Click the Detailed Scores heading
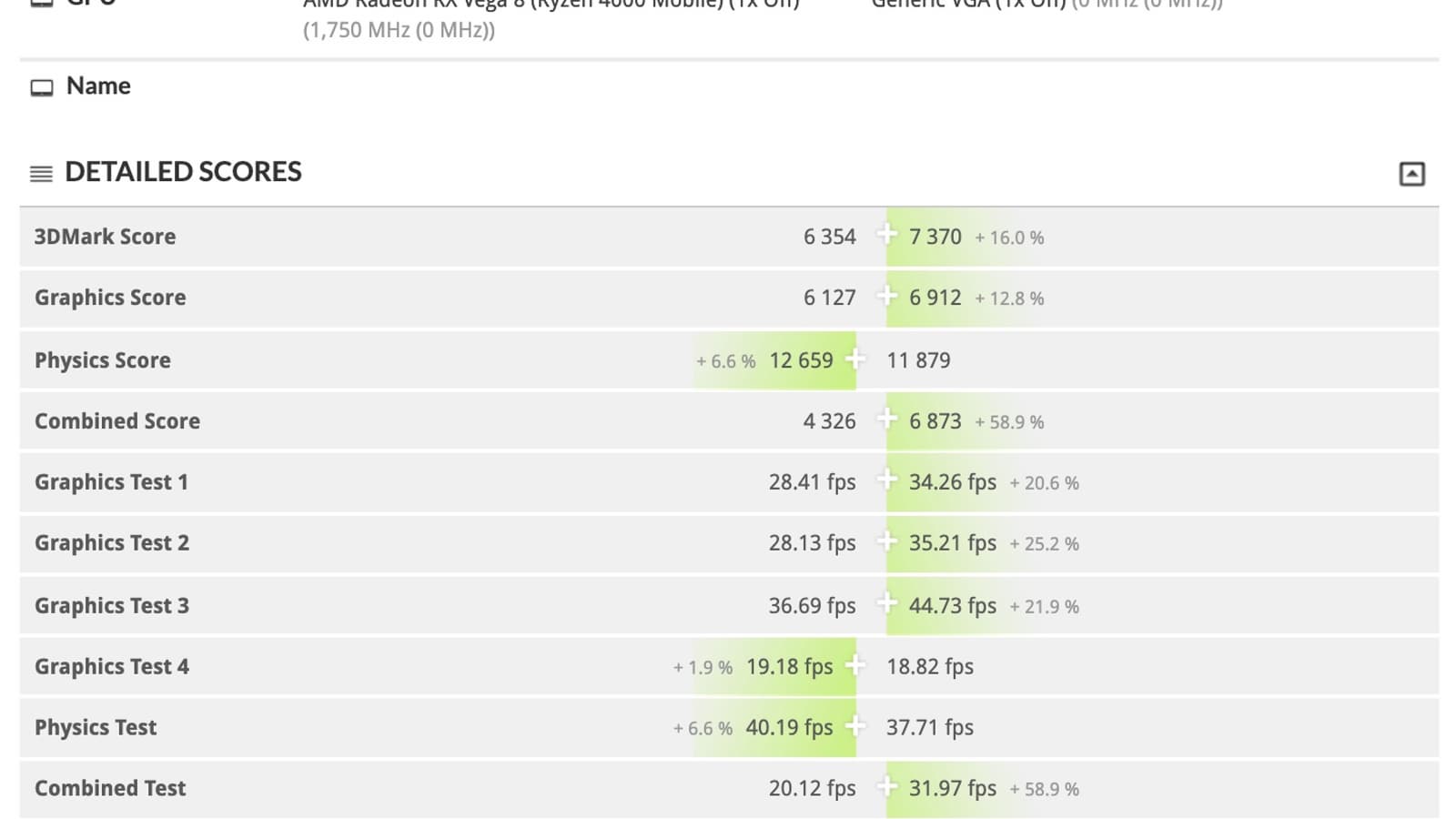Viewport: 1456px width, 819px height. pyautogui.click(x=183, y=172)
